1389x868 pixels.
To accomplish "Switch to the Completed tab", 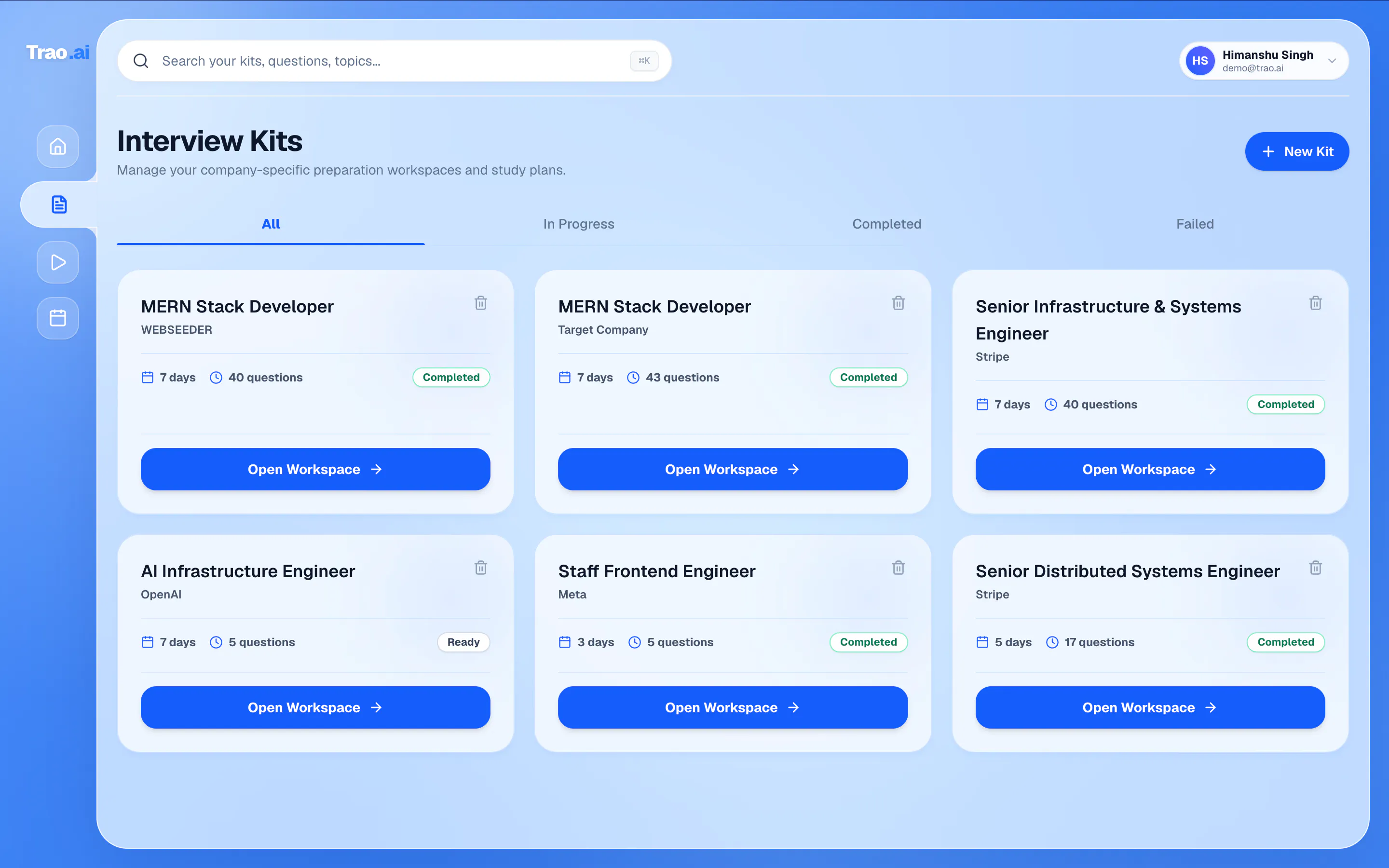I will coord(887,224).
